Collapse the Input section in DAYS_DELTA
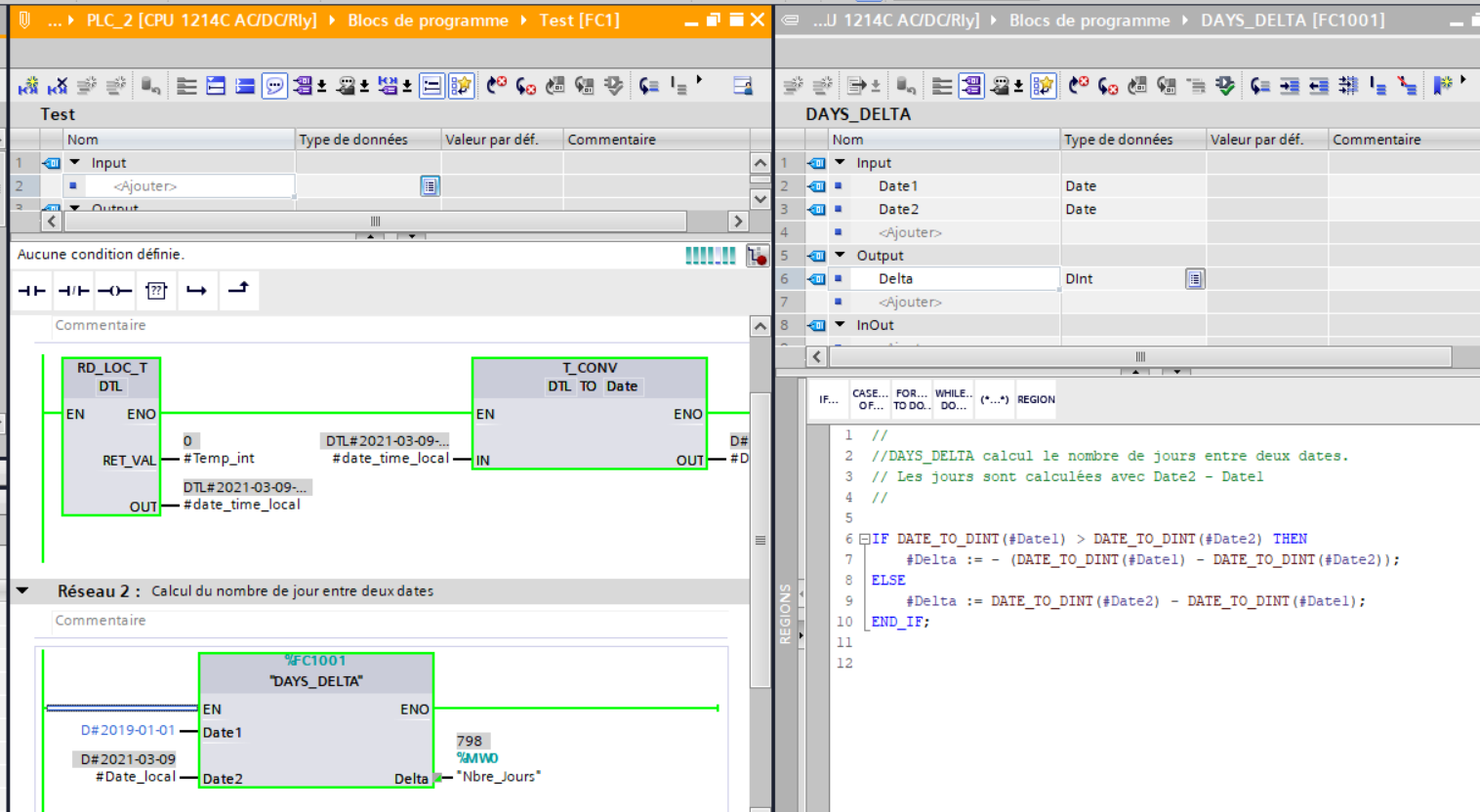Screen dimensions: 1480x812 (x=840, y=163)
